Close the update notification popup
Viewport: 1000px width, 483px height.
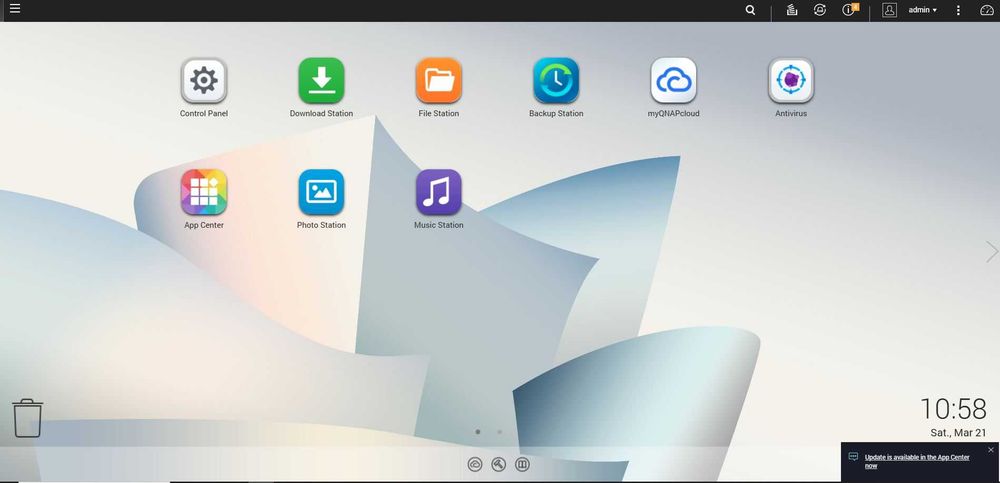pos(990,450)
